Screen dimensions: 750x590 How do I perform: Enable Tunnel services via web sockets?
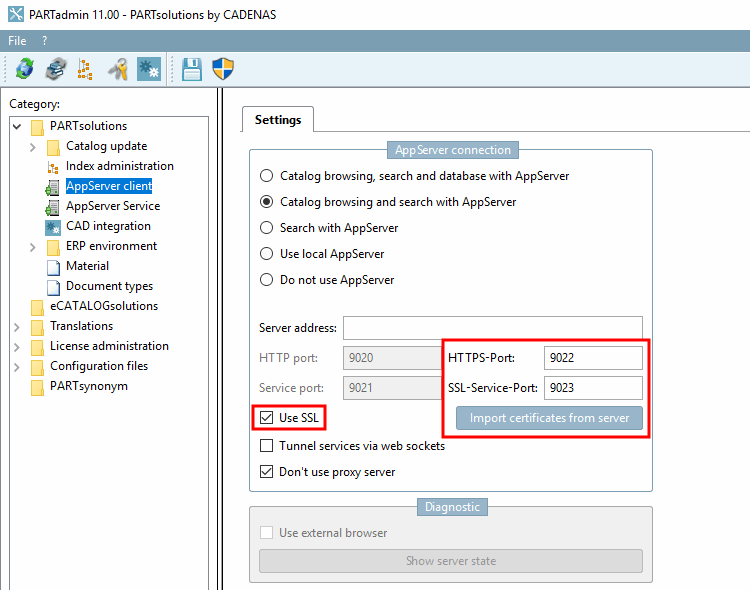tap(266, 445)
